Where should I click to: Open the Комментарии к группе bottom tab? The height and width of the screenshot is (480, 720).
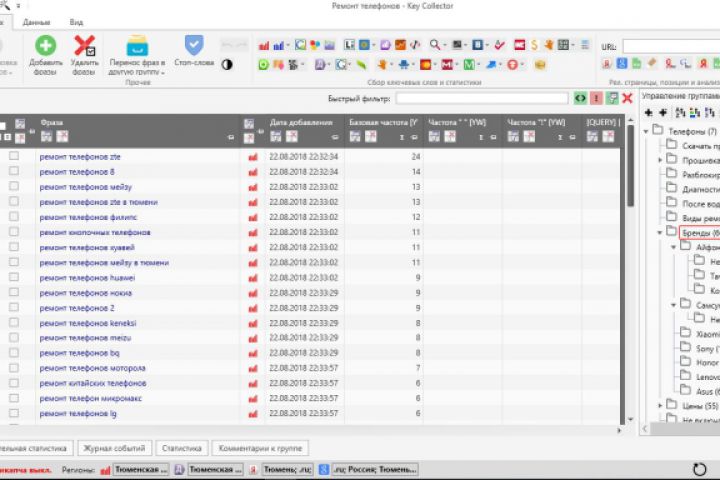pos(260,448)
